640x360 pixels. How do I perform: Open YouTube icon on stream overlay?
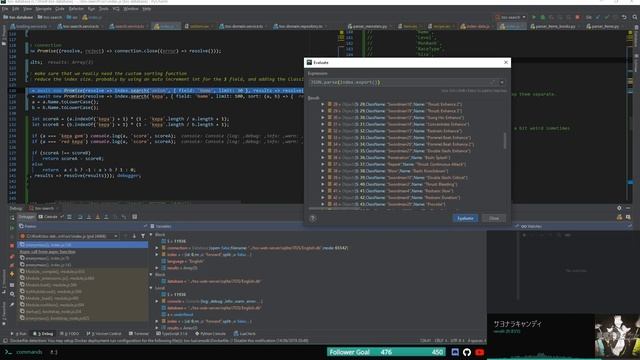[x=480, y=352]
